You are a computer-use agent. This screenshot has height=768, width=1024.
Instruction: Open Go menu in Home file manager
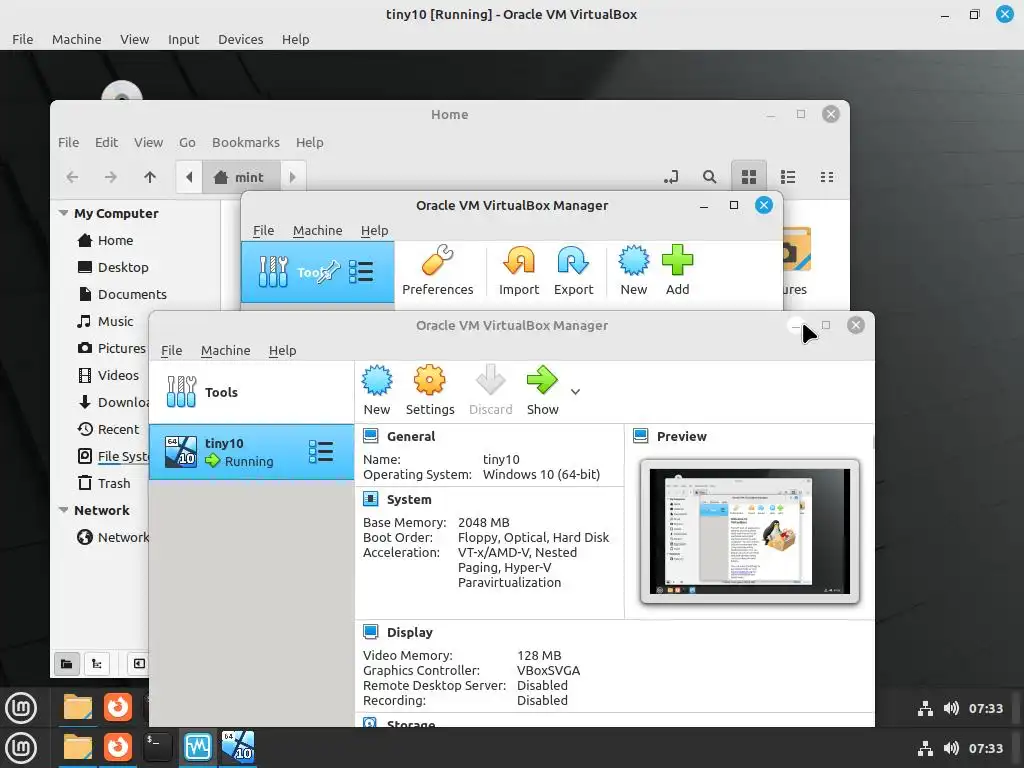point(187,142)
